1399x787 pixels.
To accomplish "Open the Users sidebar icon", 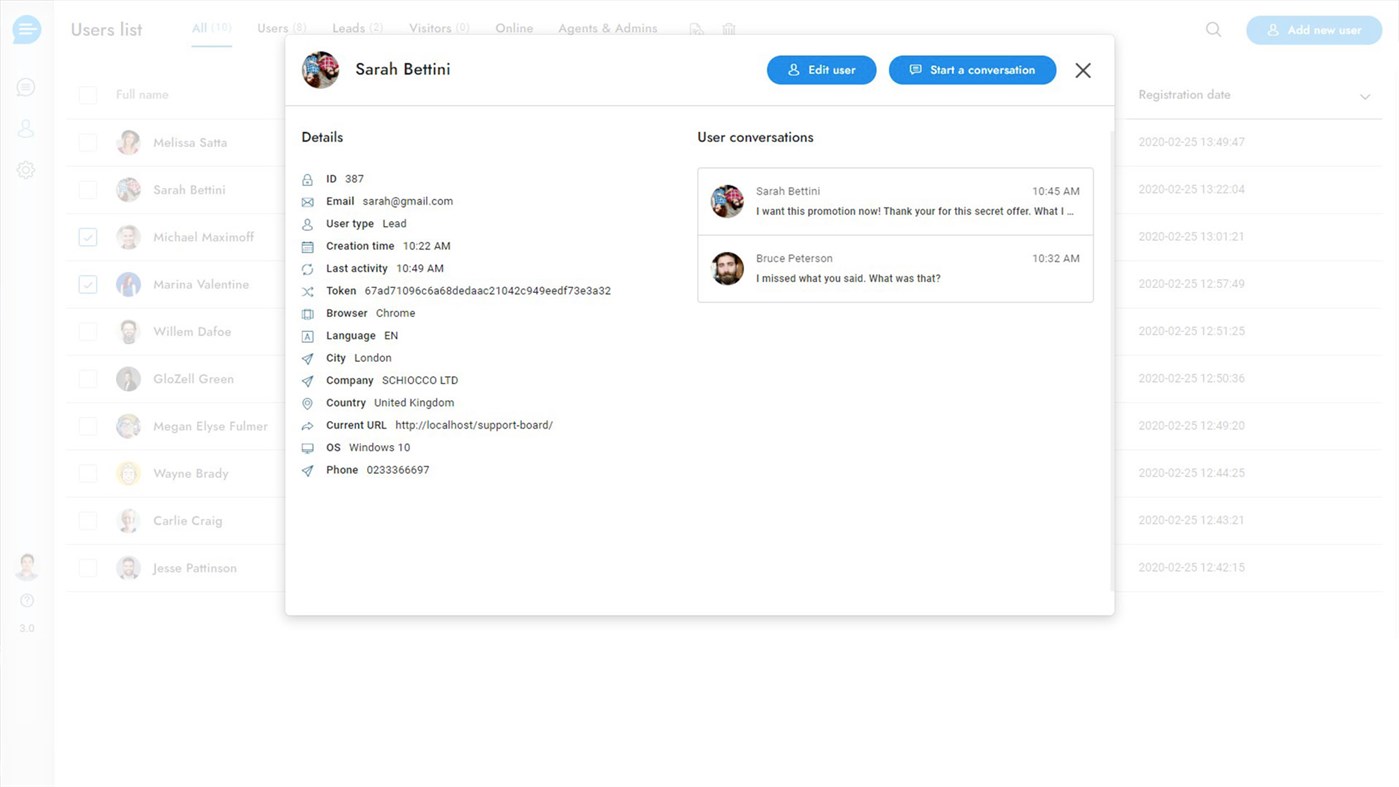I will [x=26, y=129].
